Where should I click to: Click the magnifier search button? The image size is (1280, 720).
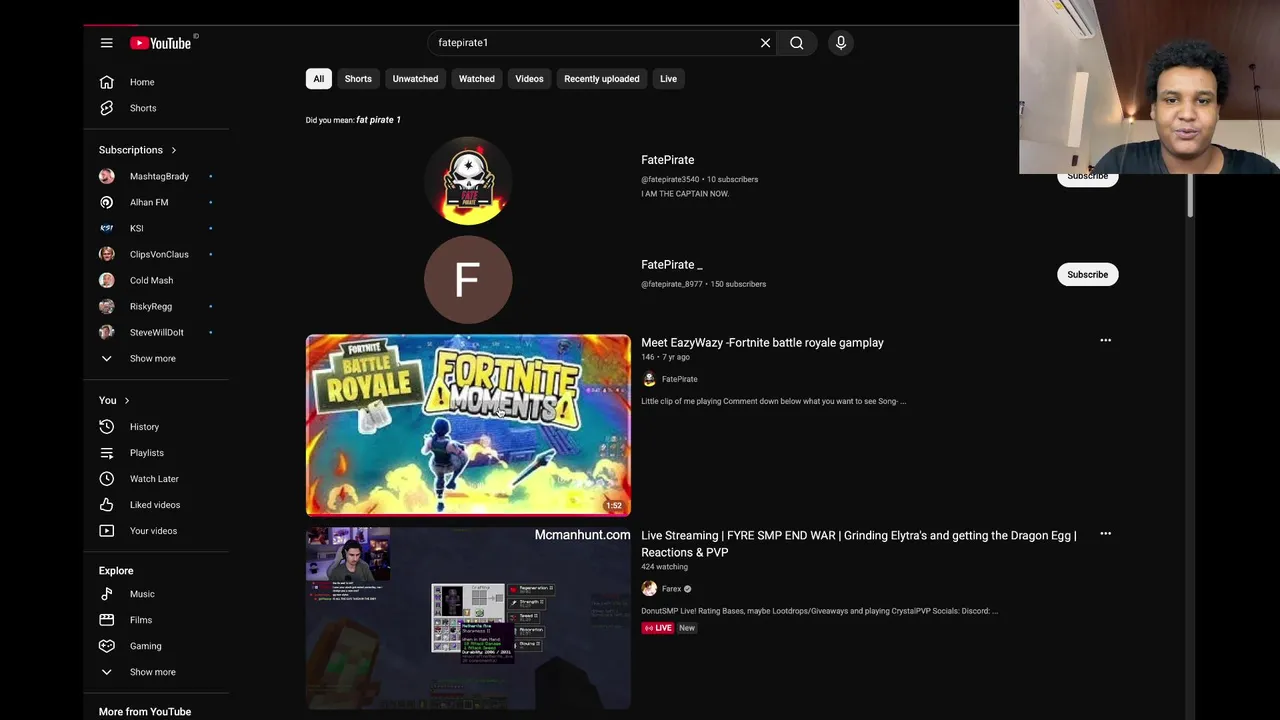tap(797, 43)
